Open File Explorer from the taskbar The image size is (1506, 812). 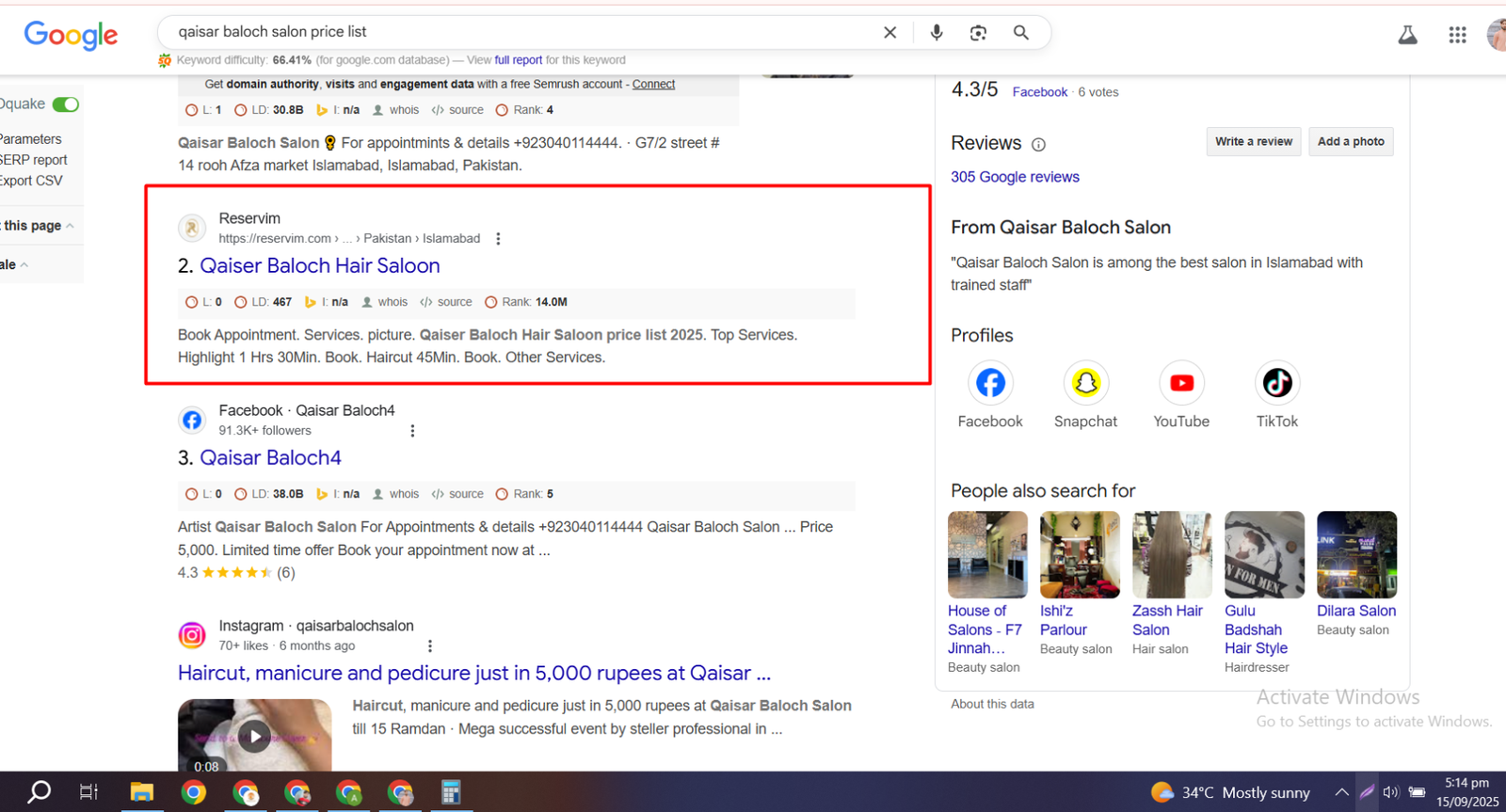[141, 792]
